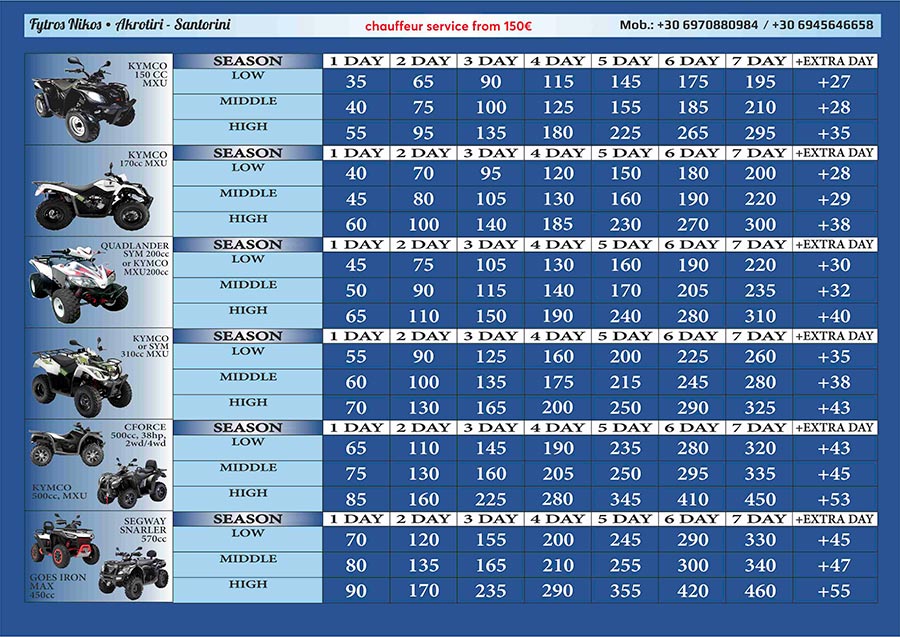
Task: Select Kymco 310cc high season extra day +43
Action: tap(834, 408)
